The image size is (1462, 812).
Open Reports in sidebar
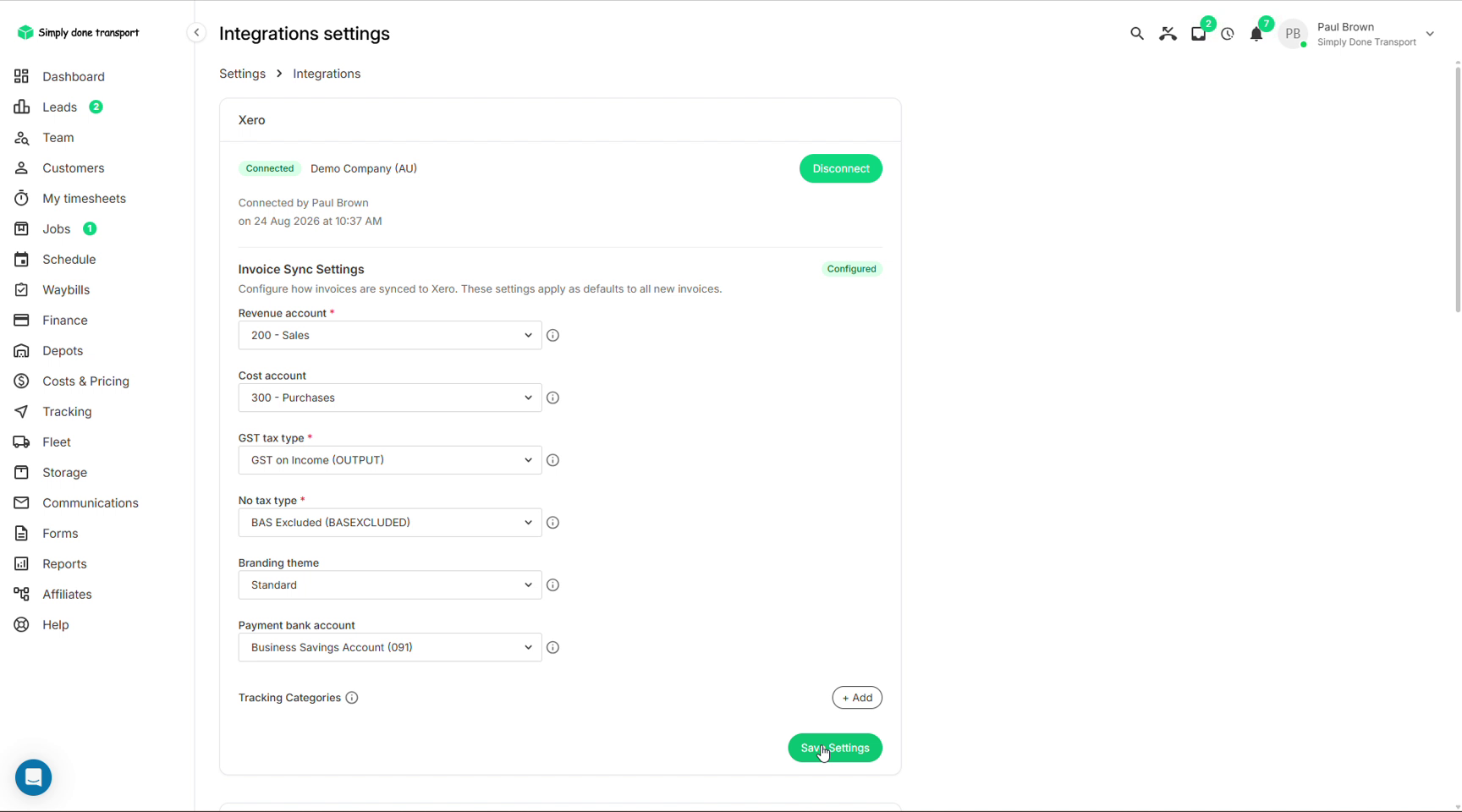pyautogui.click(x=64, y=563)
